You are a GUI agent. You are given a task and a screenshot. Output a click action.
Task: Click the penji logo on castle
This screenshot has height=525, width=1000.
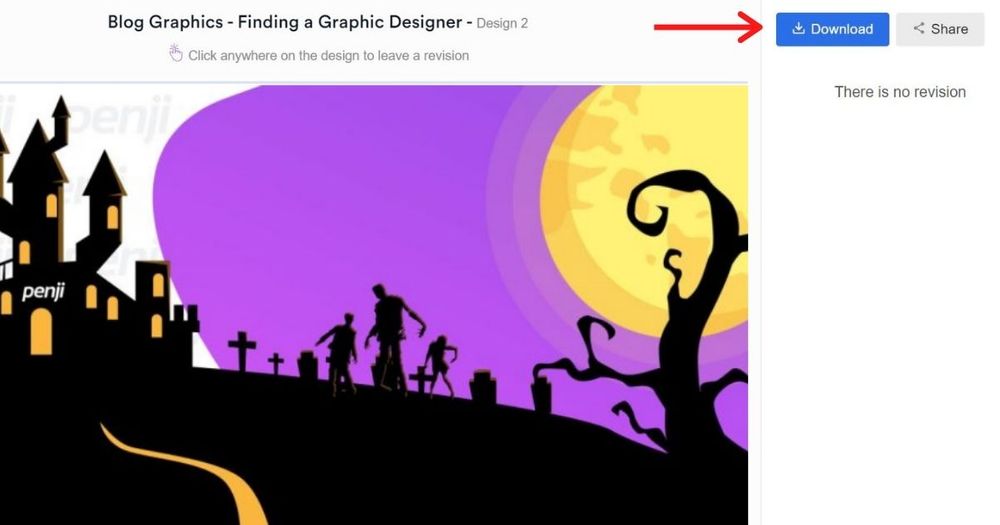click(x=43, y=292)
